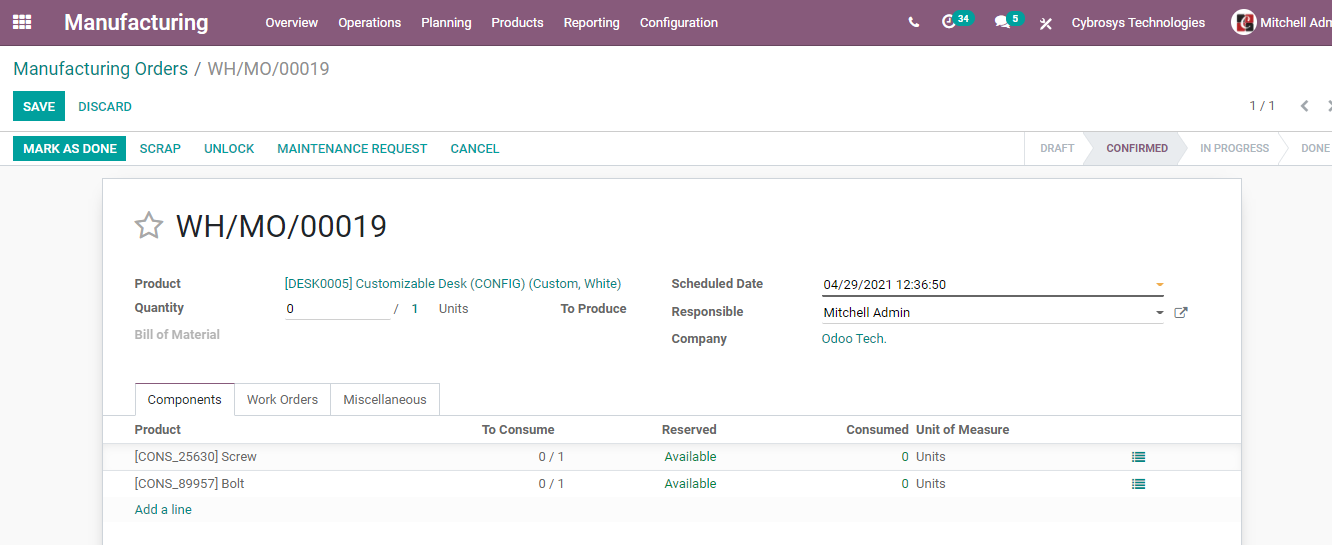Open detailed operations list icon for Screw
Screen dimensions: 1332x545
[1138, 457]
